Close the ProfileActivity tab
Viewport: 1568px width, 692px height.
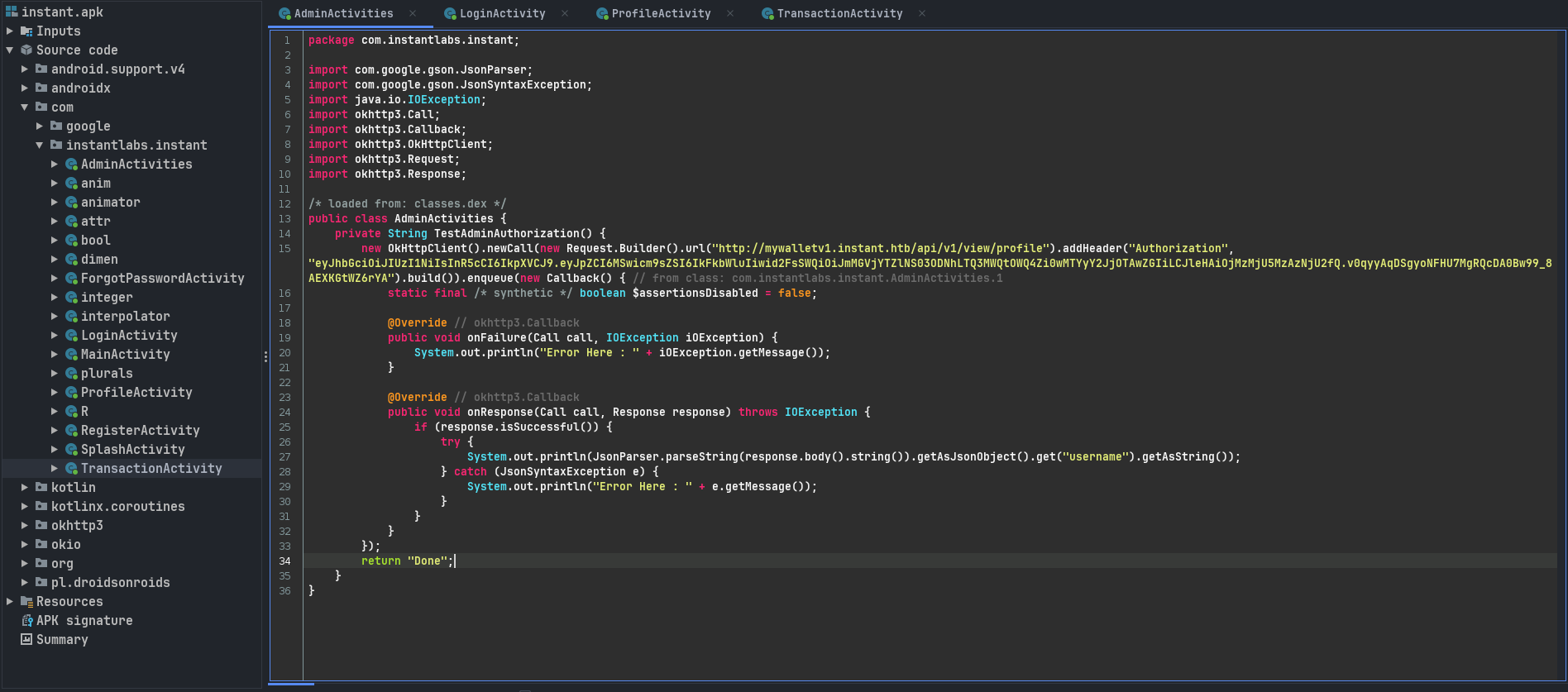tap(730, 13)
